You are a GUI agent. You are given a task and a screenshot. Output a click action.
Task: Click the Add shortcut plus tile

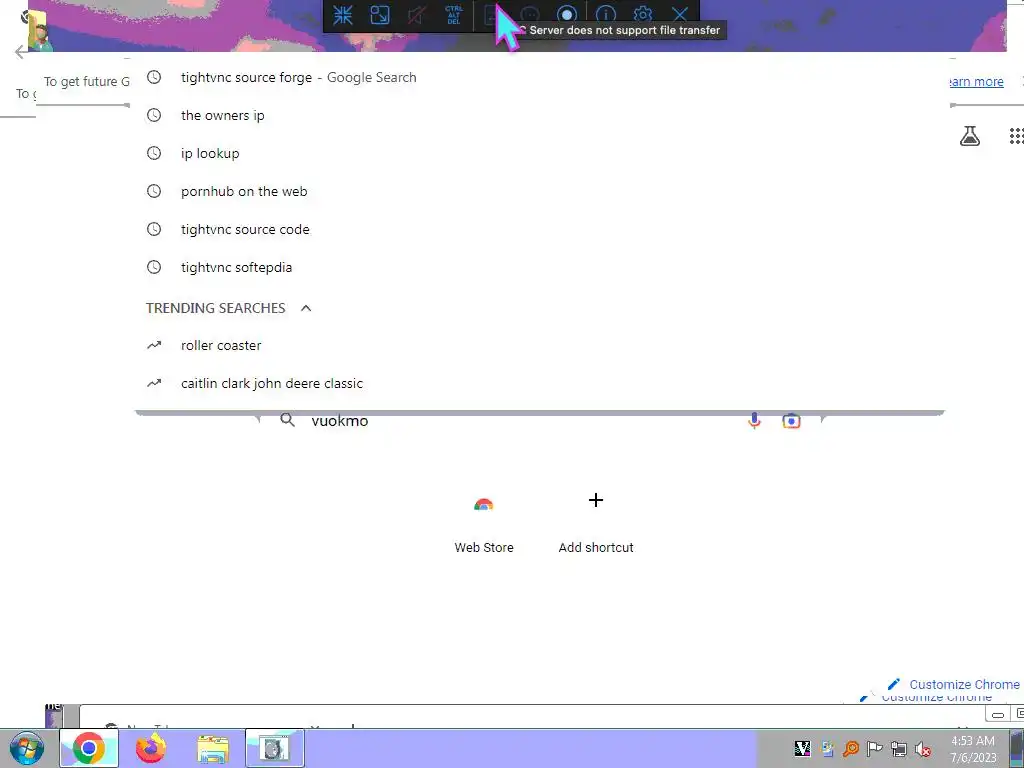pos(596,522)
